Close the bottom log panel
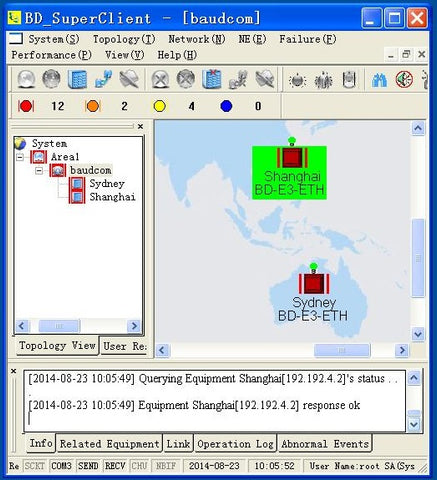 tap(13, 371)
